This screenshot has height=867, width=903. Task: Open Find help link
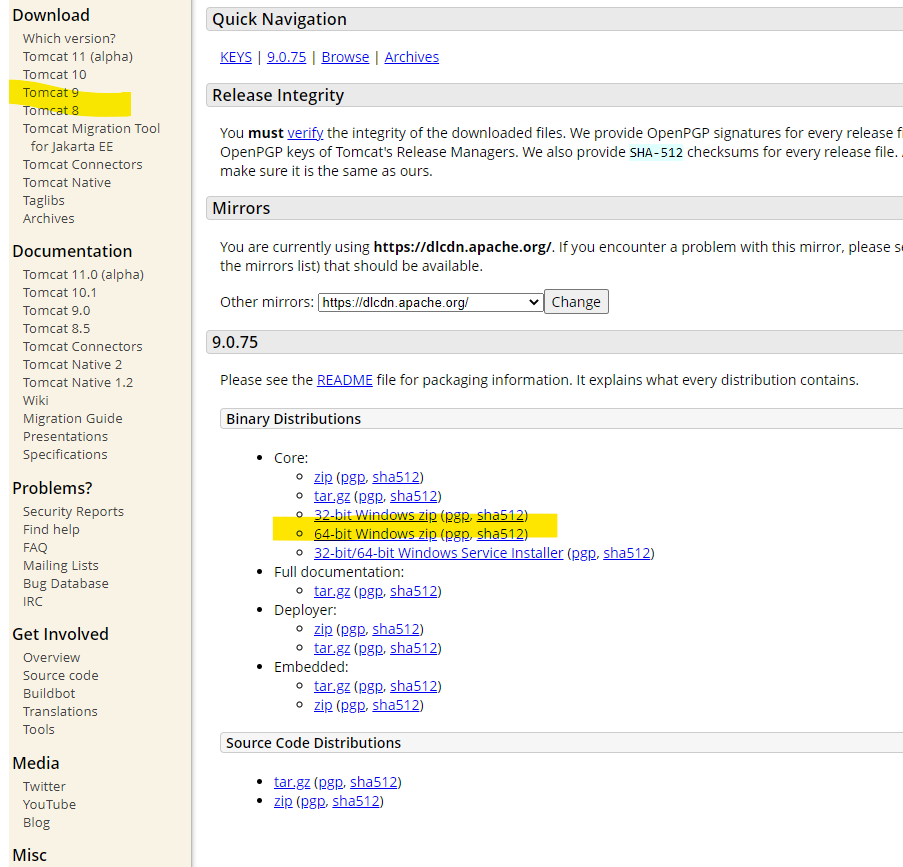[51, 529]
